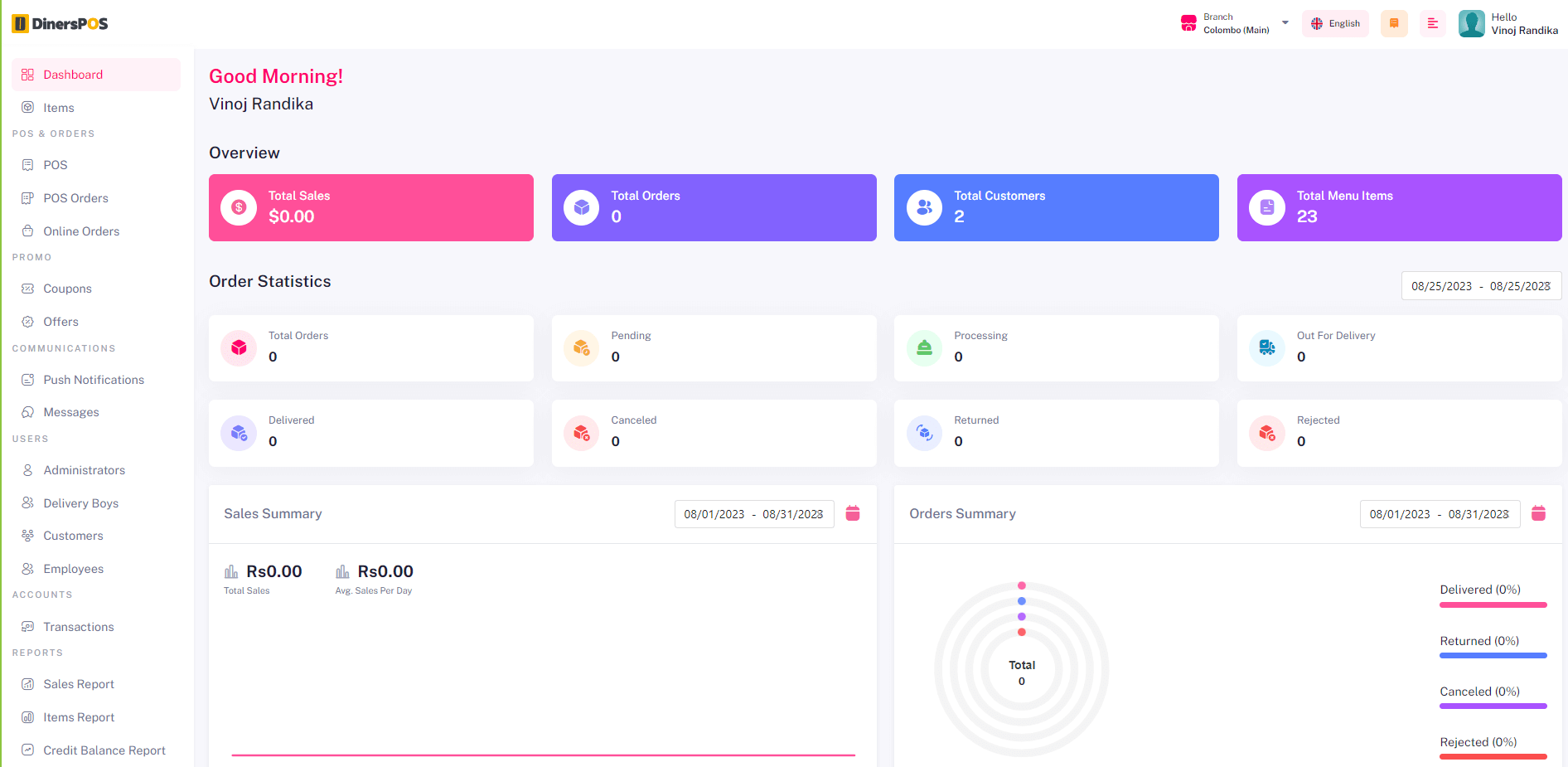Select Push Notifications in the sidebar
The height and width of the screenshot is (767, 1568).
93,379
